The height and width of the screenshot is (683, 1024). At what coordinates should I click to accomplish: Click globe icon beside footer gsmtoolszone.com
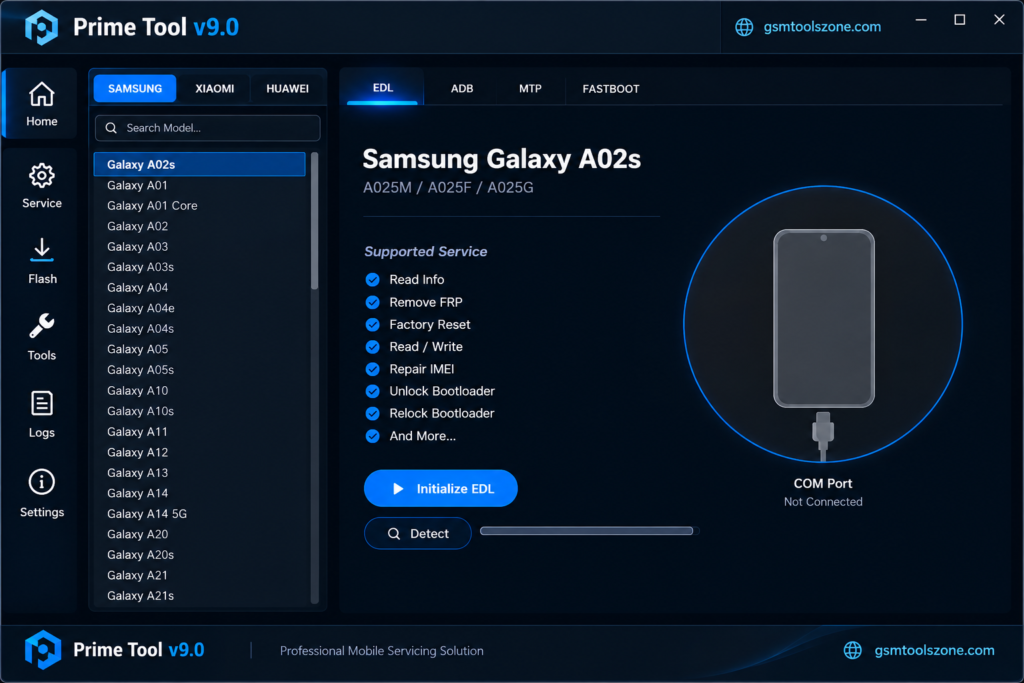(x=852, y=650)
